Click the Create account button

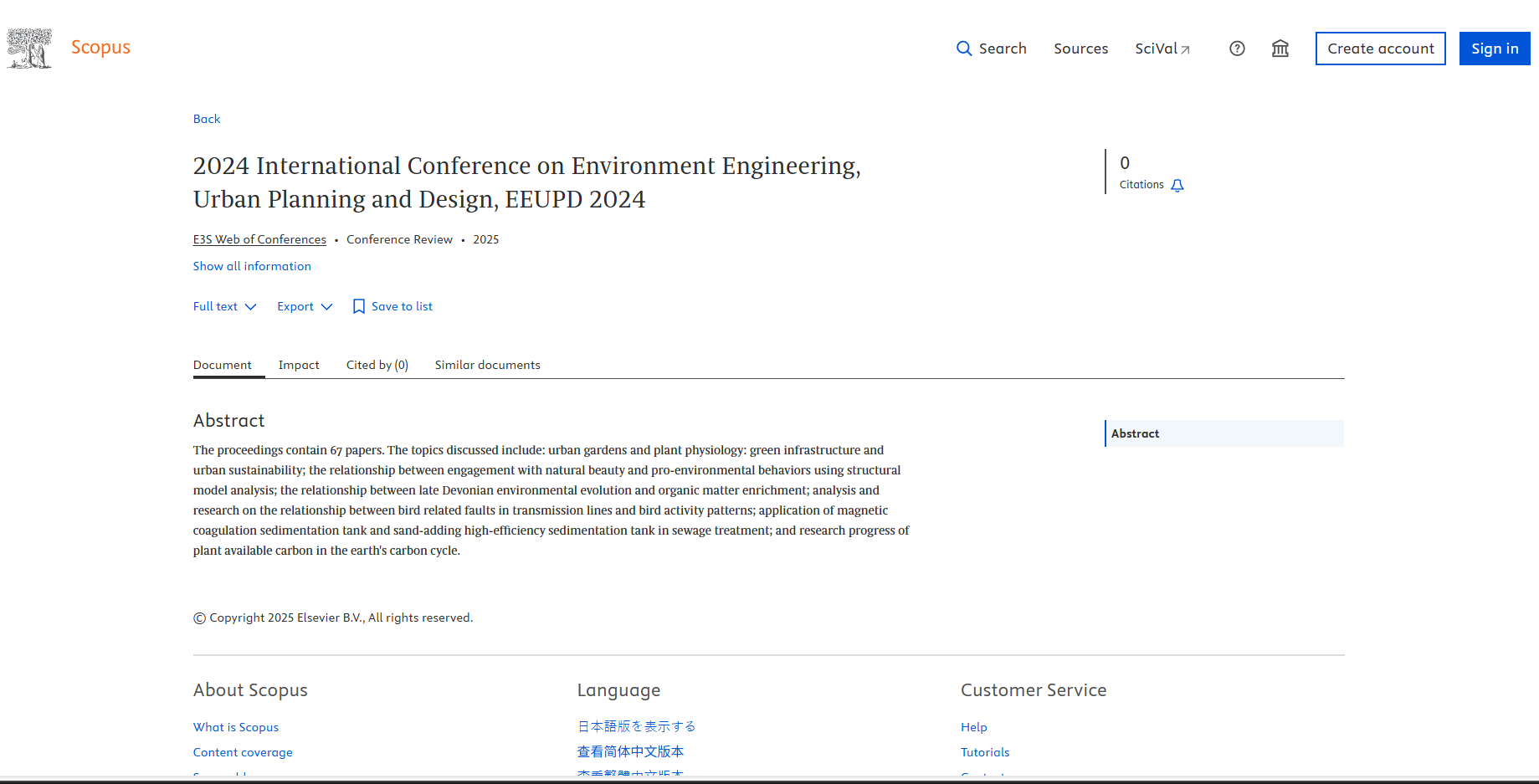point(1380,49)
